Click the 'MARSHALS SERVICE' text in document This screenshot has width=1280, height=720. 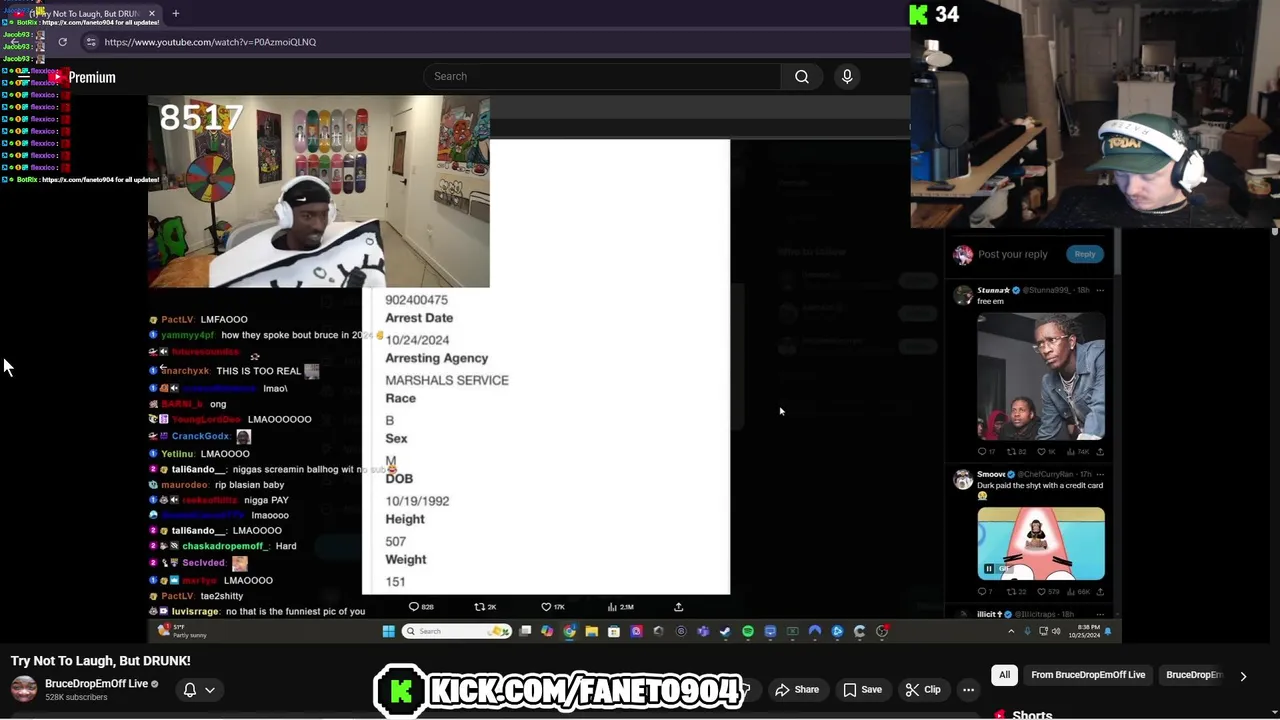point(447,380)
